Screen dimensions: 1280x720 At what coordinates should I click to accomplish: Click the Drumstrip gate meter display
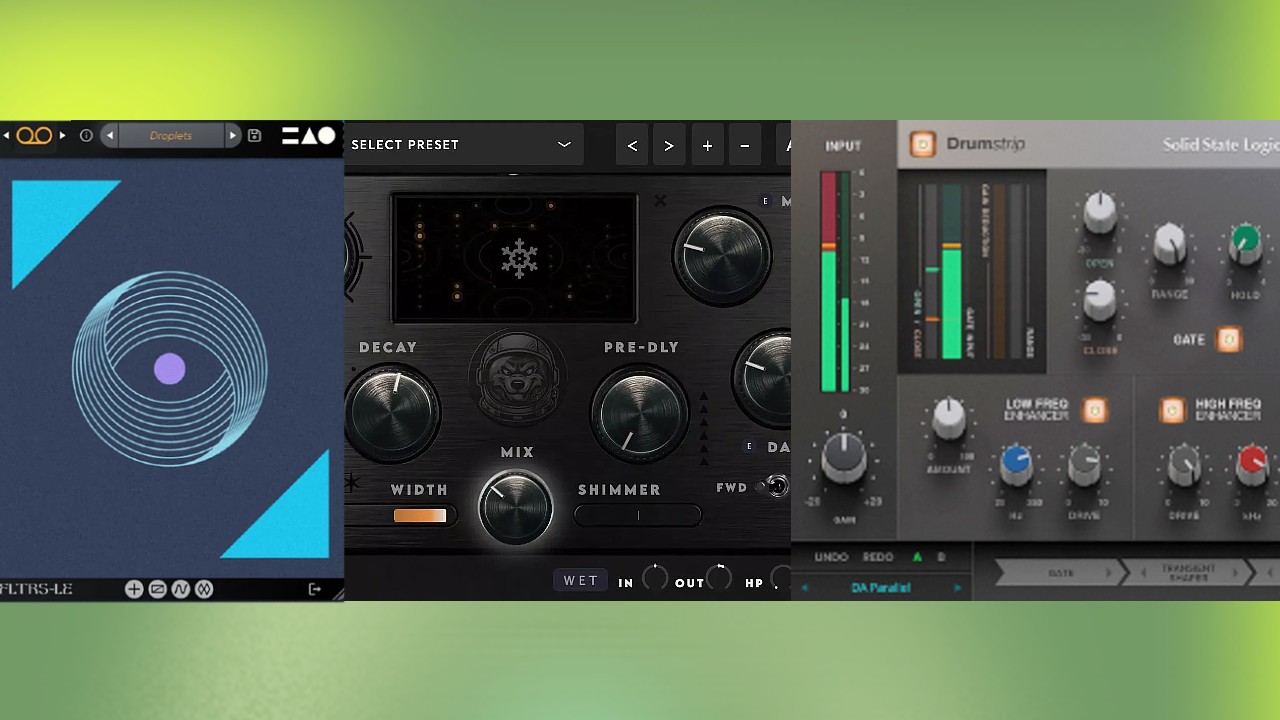tap(972, 271)
